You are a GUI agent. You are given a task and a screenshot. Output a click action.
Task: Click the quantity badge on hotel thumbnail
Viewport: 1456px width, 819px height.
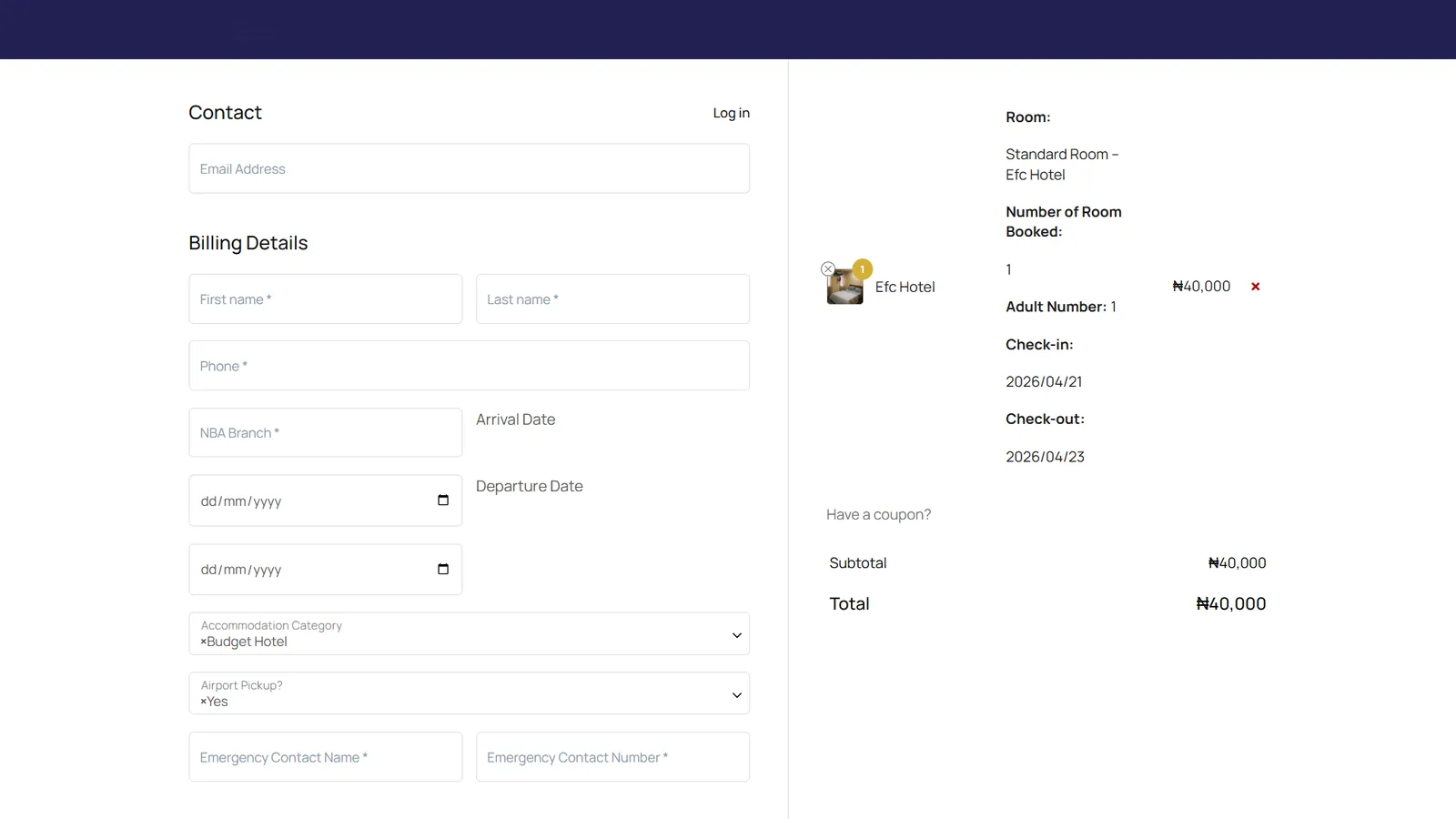863,269
